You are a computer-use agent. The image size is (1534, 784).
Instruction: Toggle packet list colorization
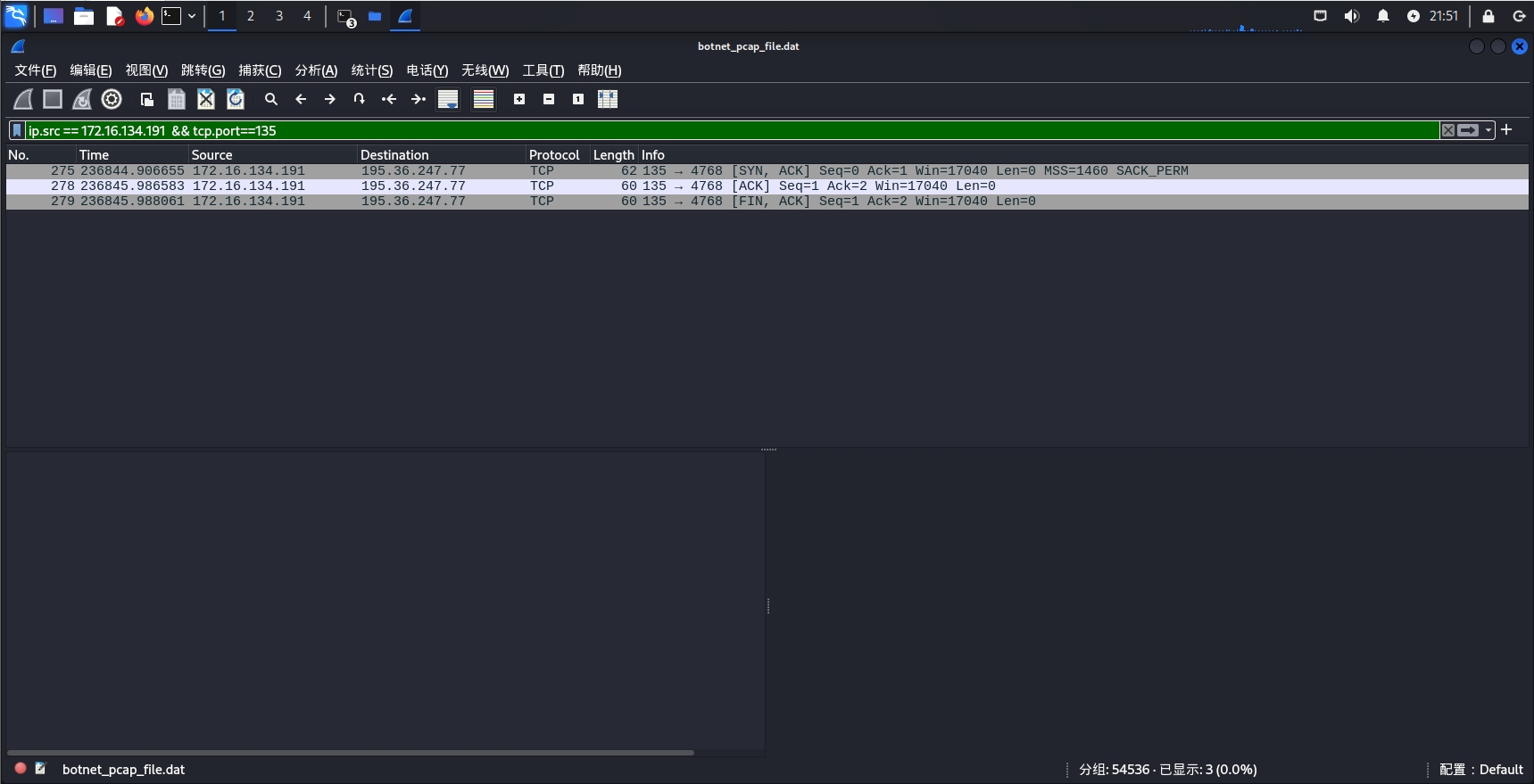point(484,99)
